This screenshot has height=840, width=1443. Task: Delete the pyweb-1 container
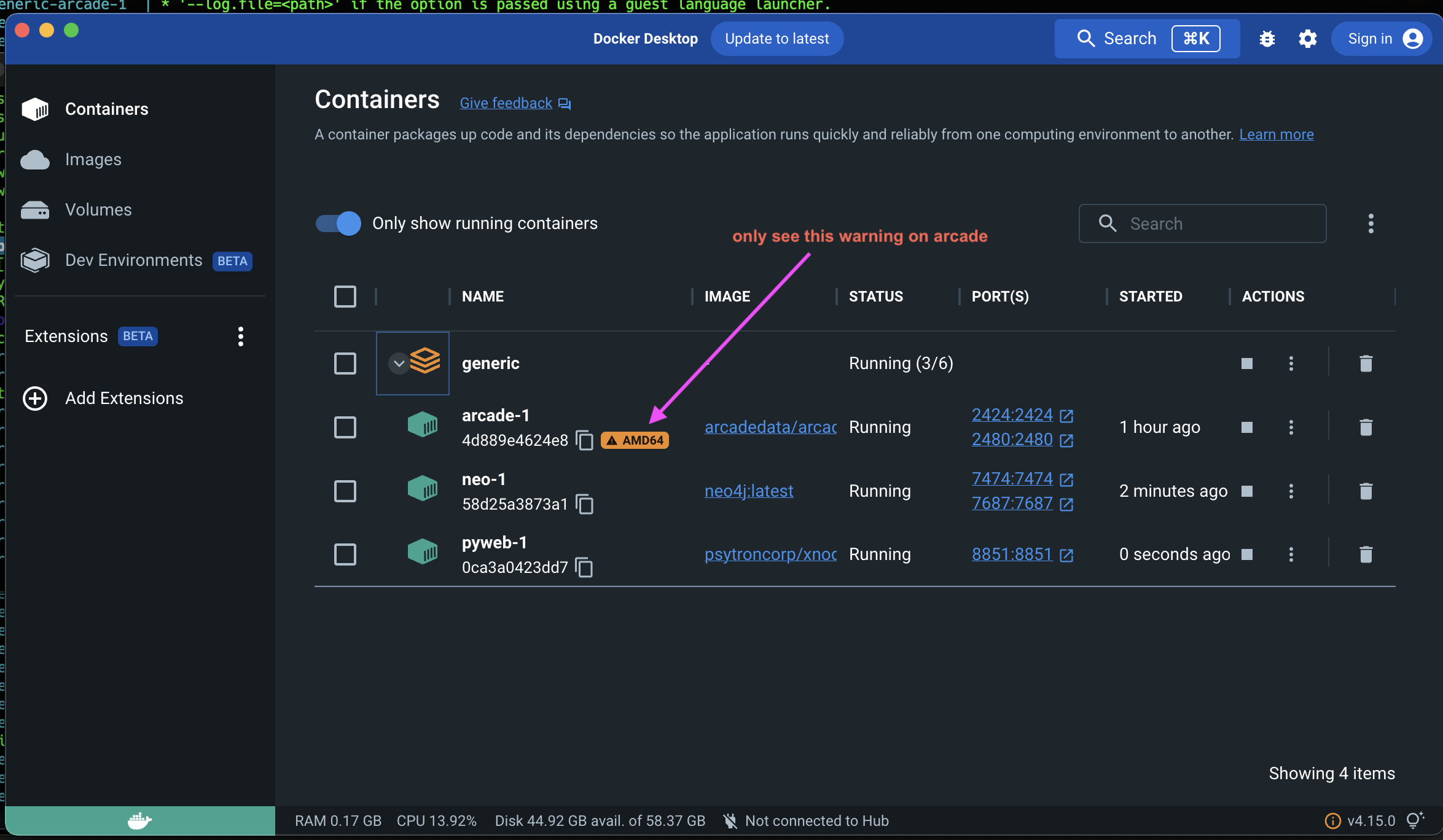(x=1366, y=554)
